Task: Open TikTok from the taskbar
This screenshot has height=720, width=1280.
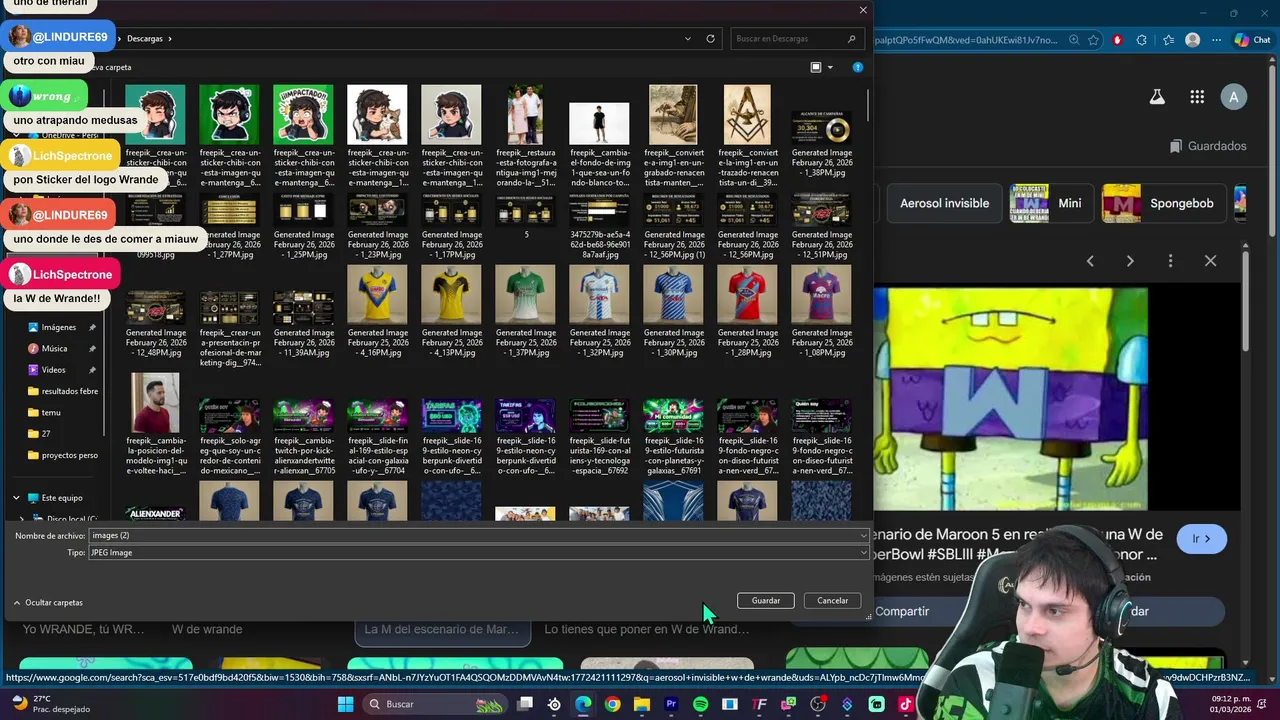Action: pyautogui.click(x=905, y=704)
